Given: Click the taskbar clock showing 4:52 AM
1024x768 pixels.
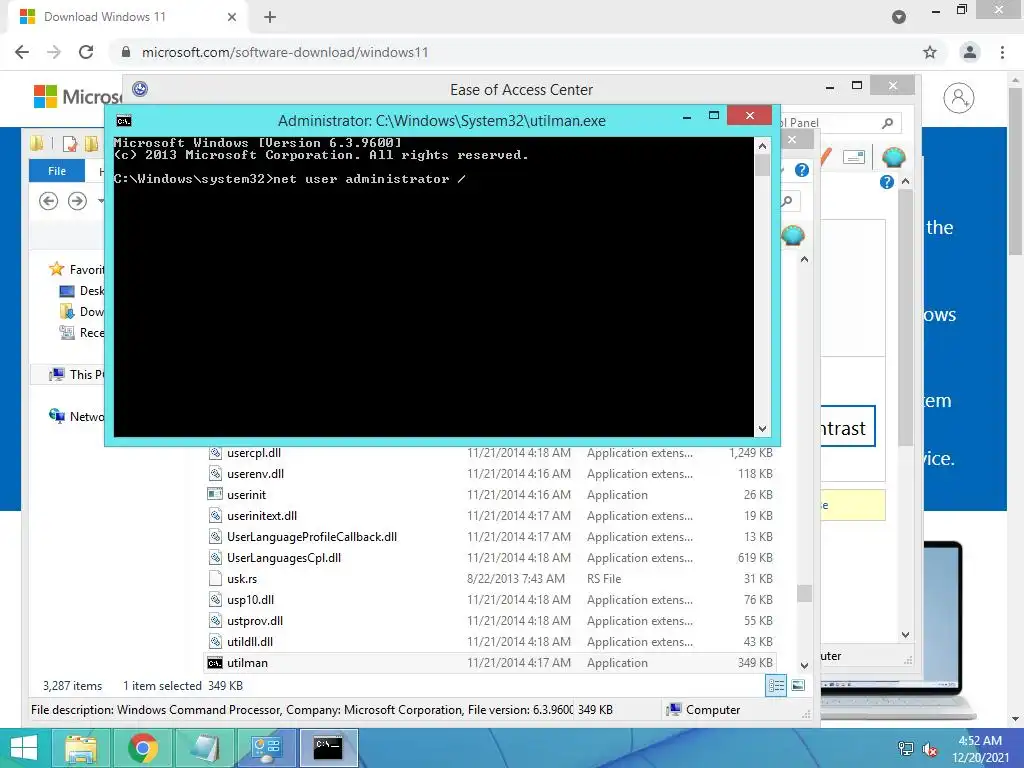Looking at the screenshot, I should [x=980, y=749].
